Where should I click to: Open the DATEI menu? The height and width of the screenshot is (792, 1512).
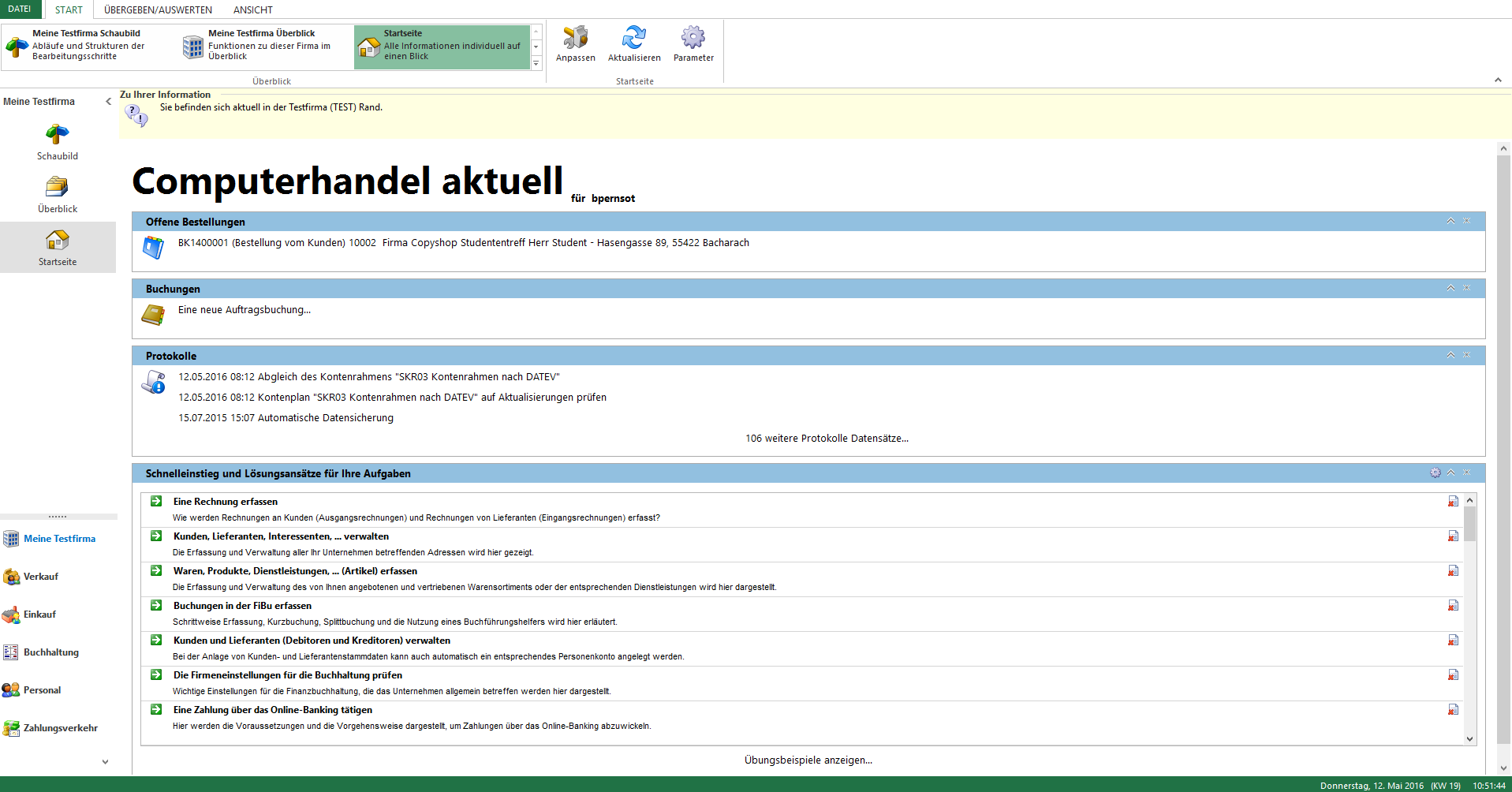[x=20, y=9]
